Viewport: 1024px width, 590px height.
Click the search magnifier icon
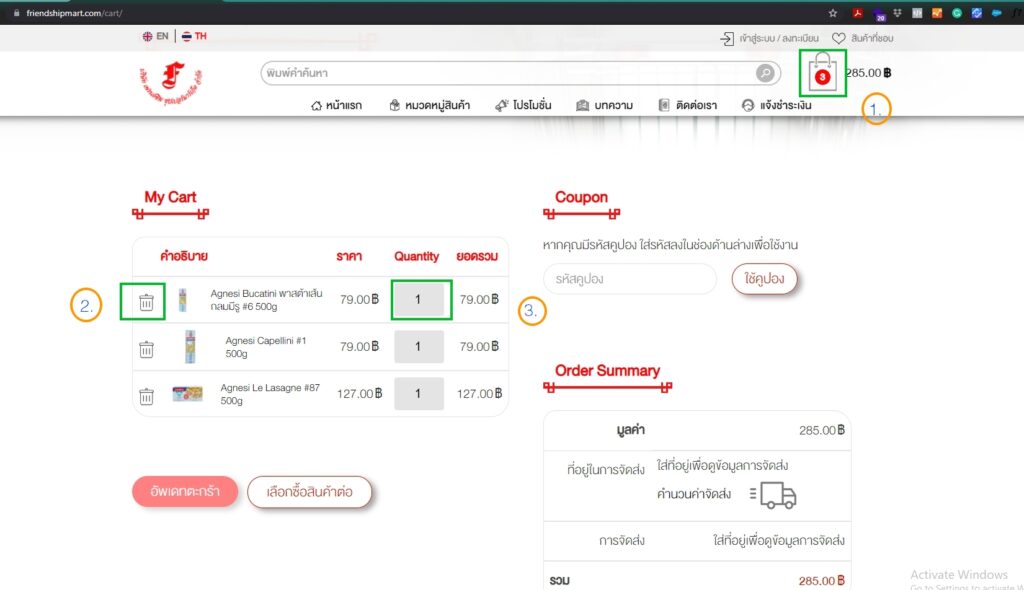tap(765, 73)
